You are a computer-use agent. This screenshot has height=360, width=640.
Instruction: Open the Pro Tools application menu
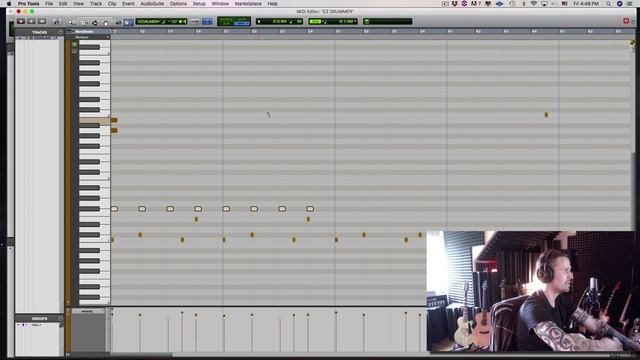tap(29, 4)
